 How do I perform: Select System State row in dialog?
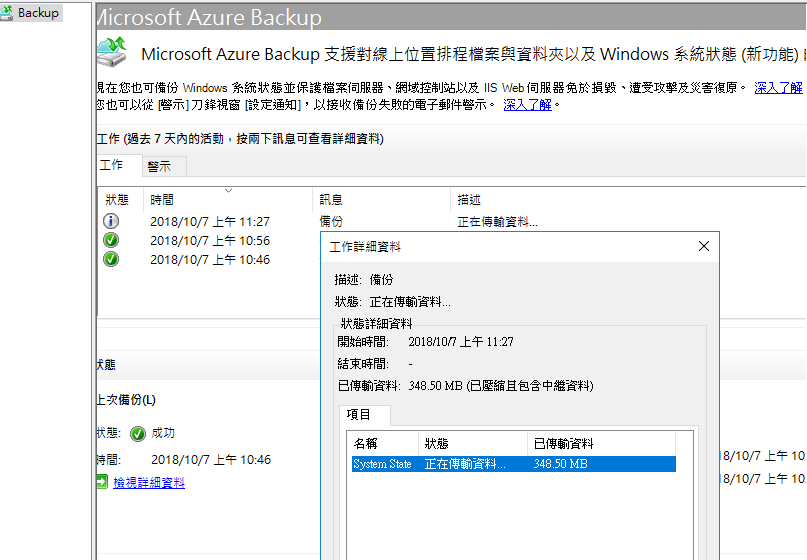coord(514,464)
